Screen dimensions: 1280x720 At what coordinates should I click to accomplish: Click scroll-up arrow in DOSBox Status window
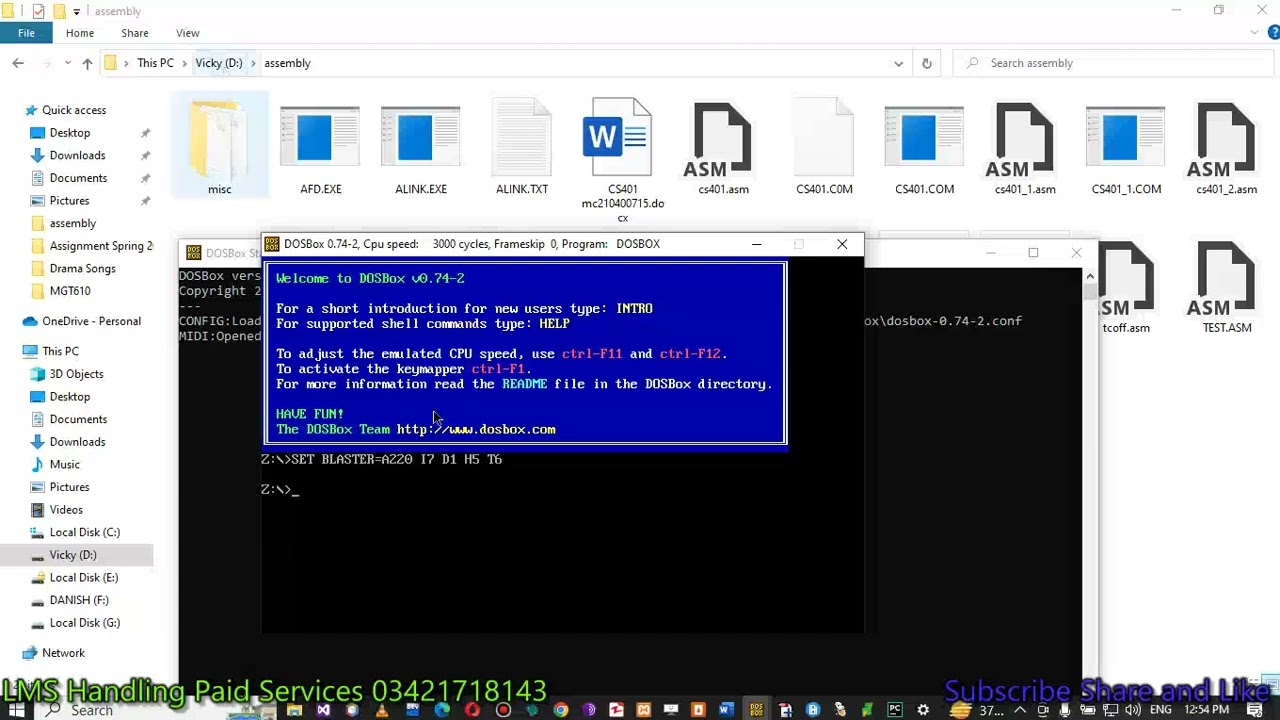pos(1090,276)
